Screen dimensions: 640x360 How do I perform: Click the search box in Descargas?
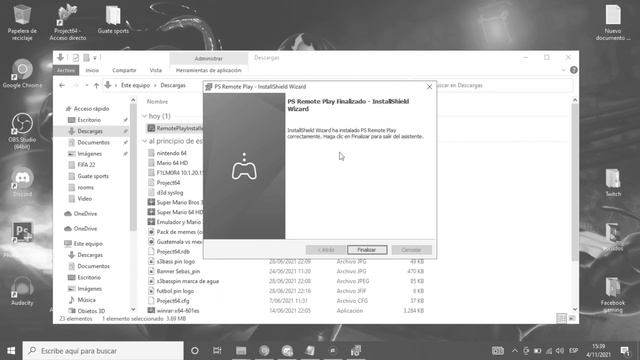coord(503,85)
